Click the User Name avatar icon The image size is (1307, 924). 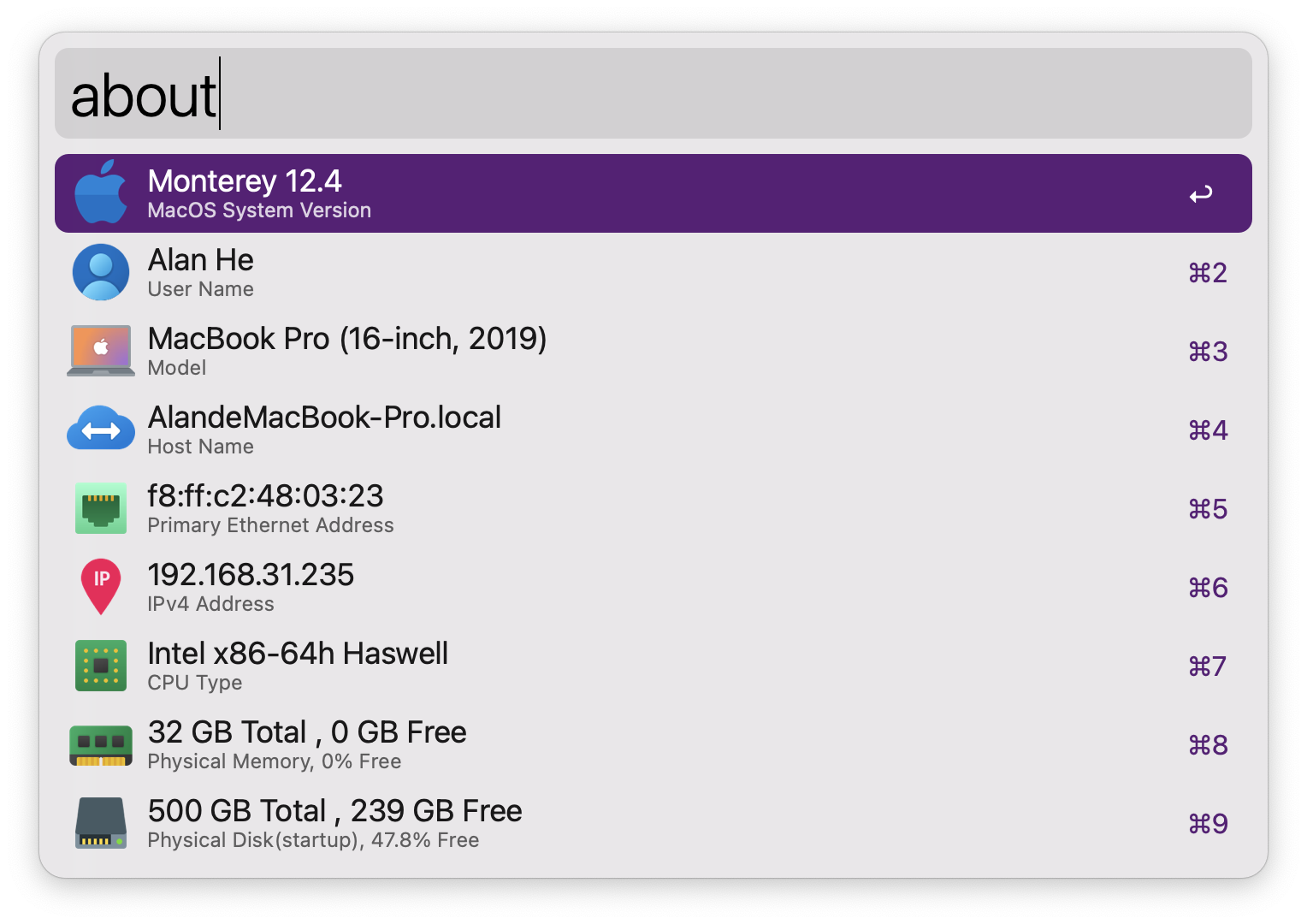coord(101,272)
